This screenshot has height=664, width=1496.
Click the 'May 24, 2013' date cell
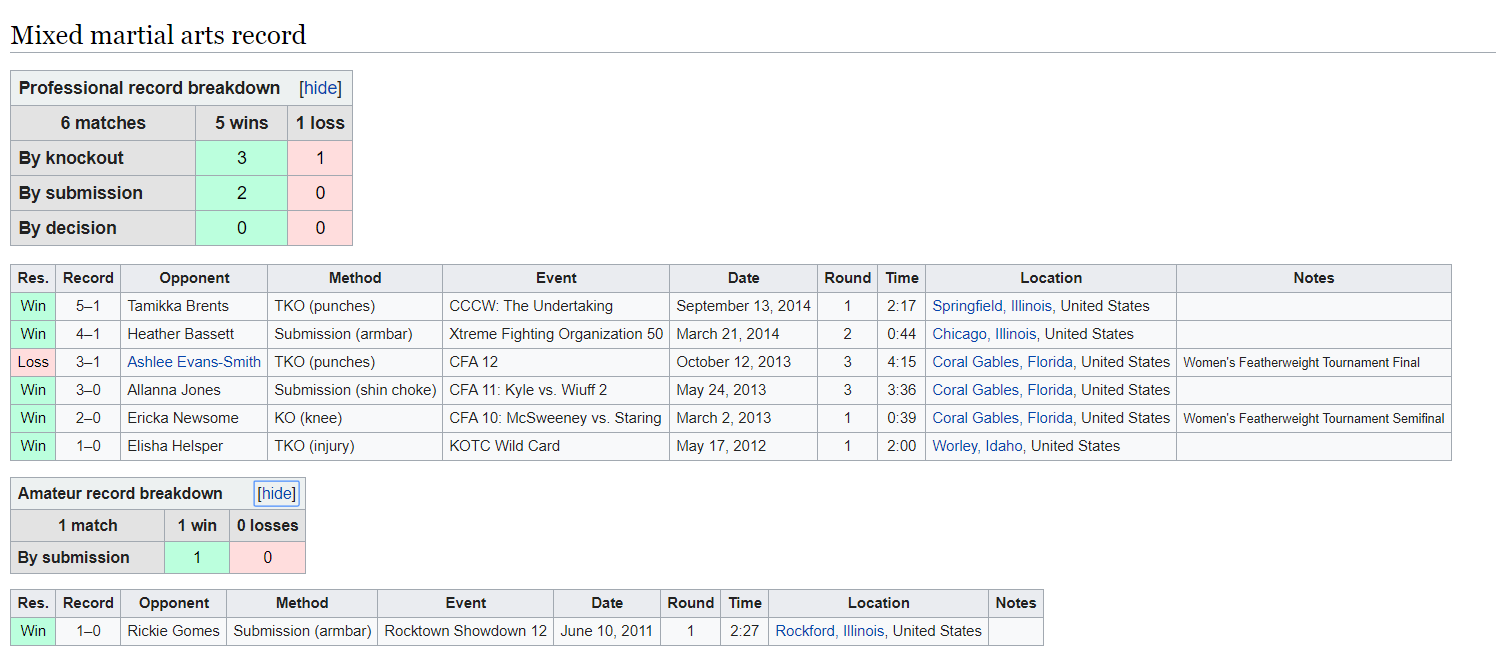click(x=744, y=390)
